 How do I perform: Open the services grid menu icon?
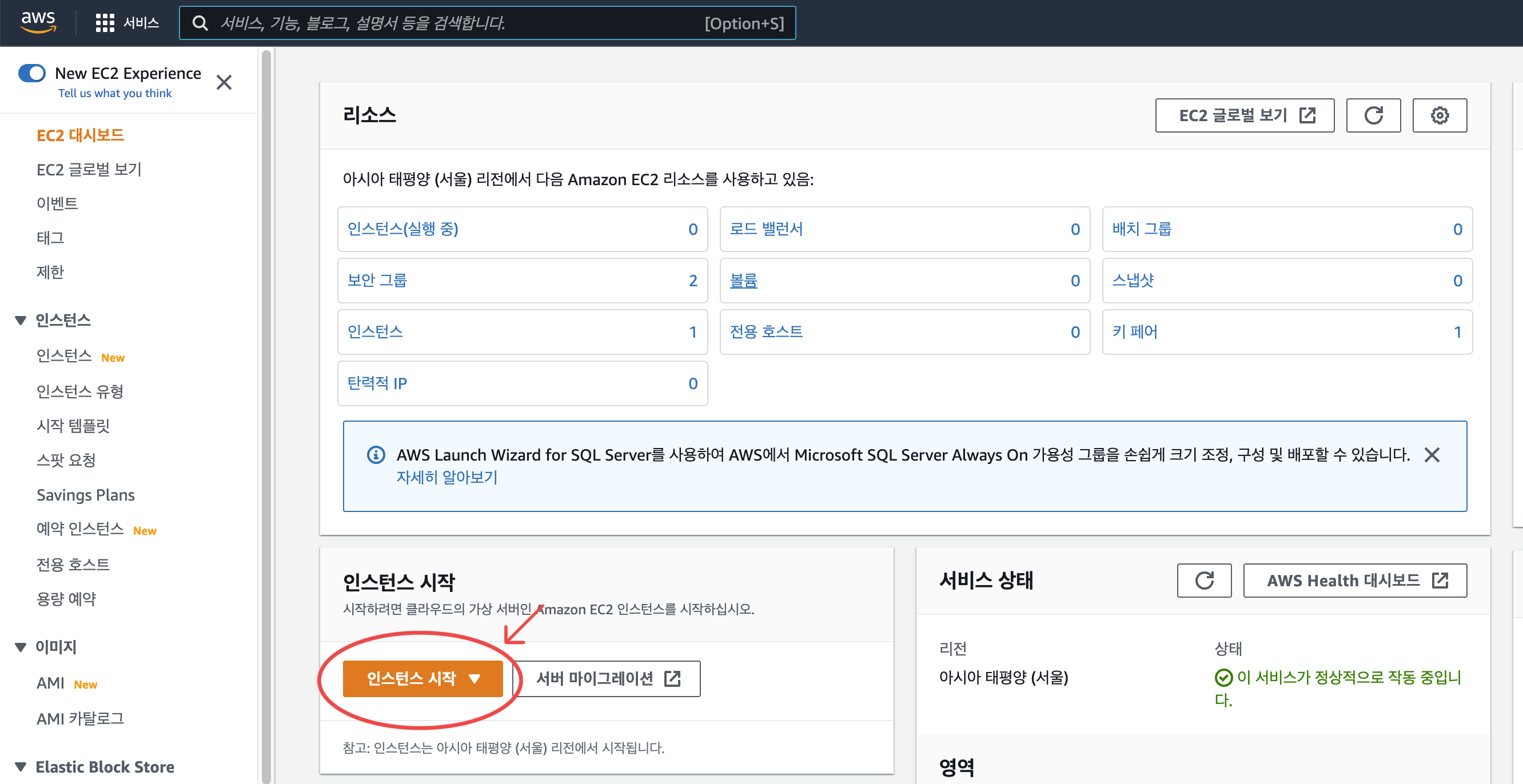(x=105, y=23)
